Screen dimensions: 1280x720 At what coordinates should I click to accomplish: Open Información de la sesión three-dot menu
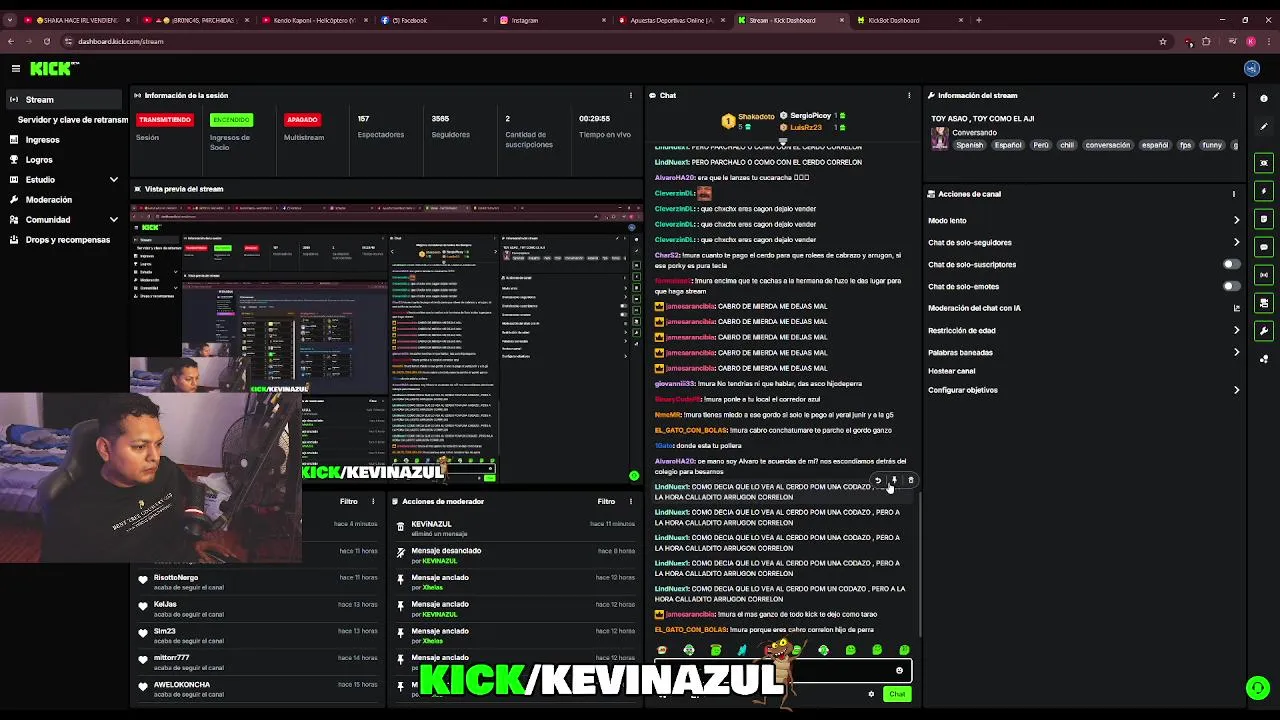pos(631,96)
